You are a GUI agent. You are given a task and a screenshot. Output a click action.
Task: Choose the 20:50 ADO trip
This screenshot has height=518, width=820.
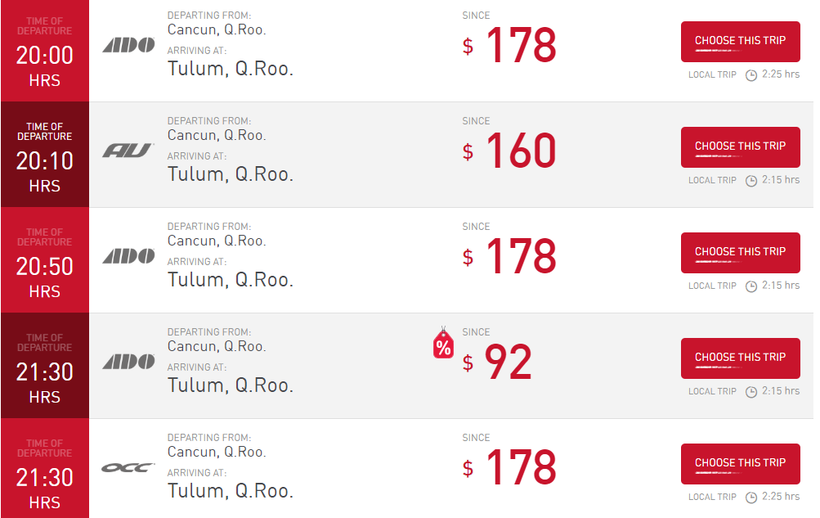(x=740, y=253)
